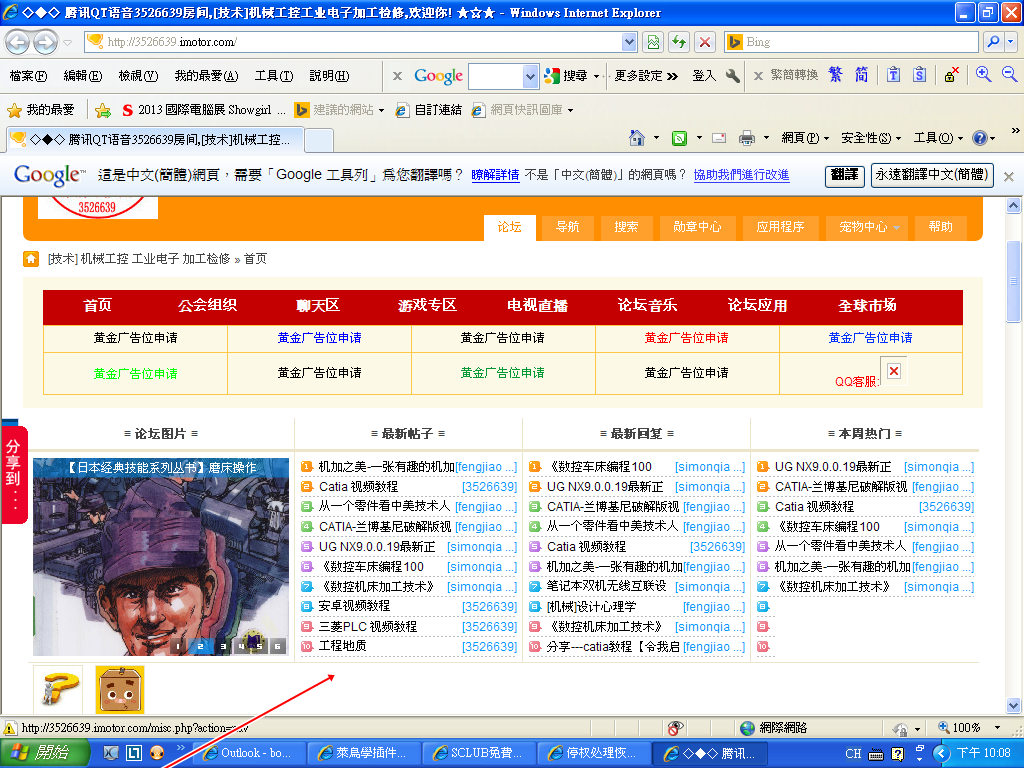This screenshot has width=1024, height=768.
Task: Close the 繁簡轉換 toolbar with its X
Action: pos(758,76)
